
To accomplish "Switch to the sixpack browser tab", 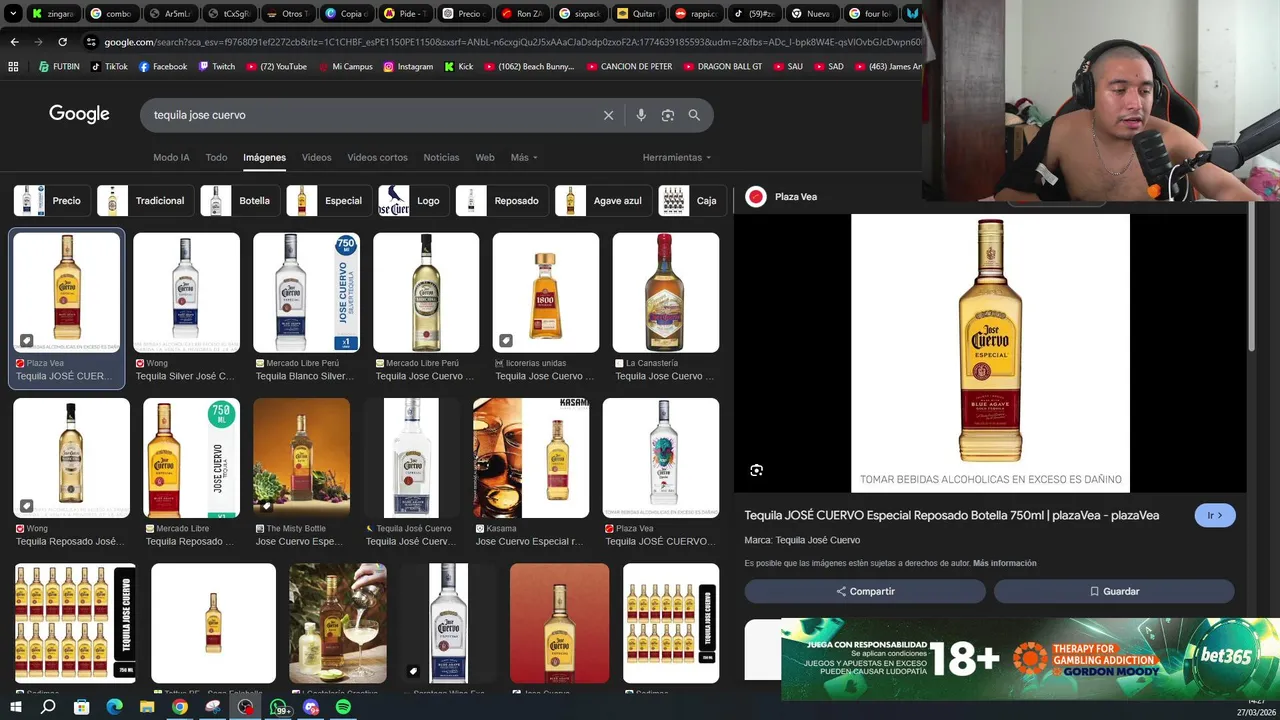I will coord(579,14).
